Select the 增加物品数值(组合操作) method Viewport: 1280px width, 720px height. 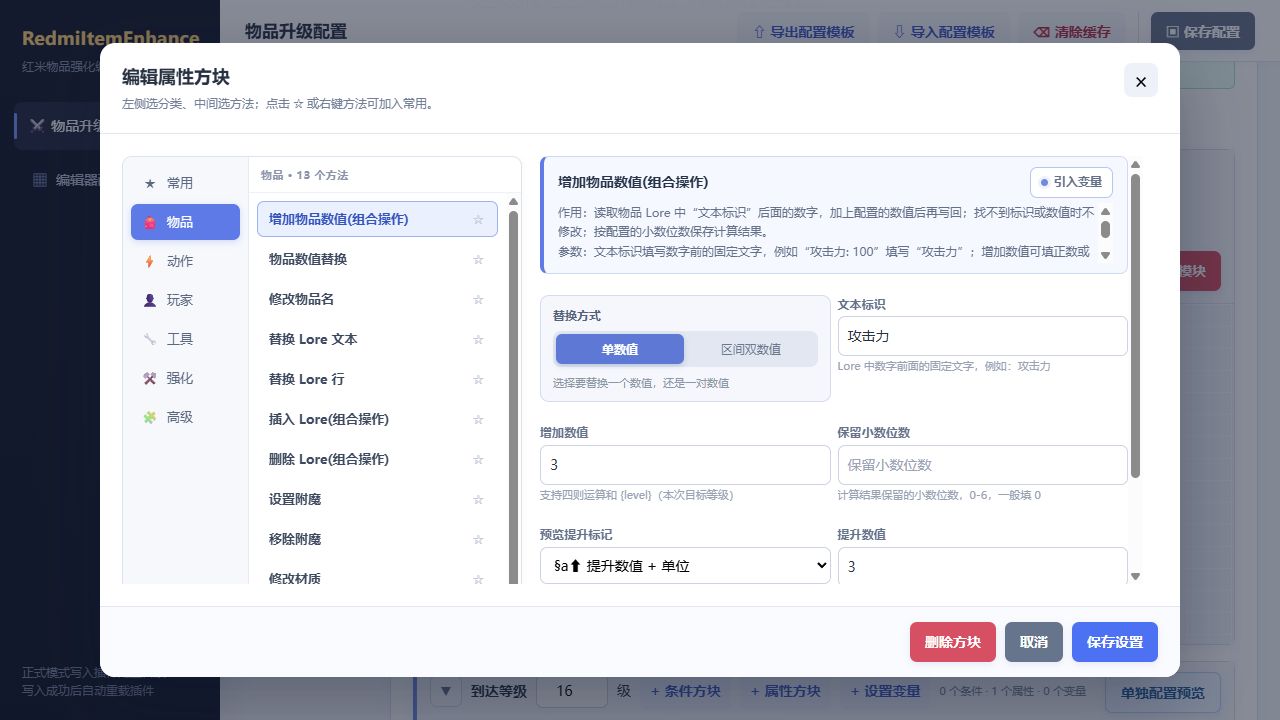point(377,219)
